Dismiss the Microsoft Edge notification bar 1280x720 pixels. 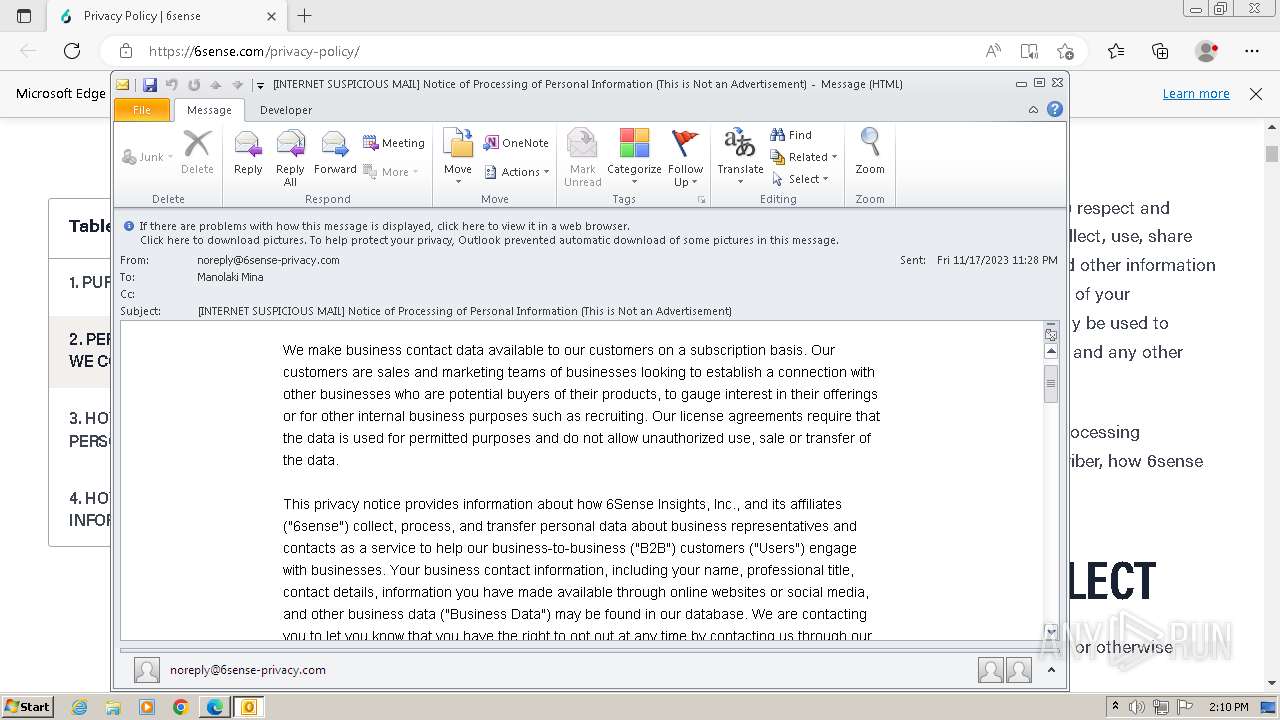(x=1256, y=93)
